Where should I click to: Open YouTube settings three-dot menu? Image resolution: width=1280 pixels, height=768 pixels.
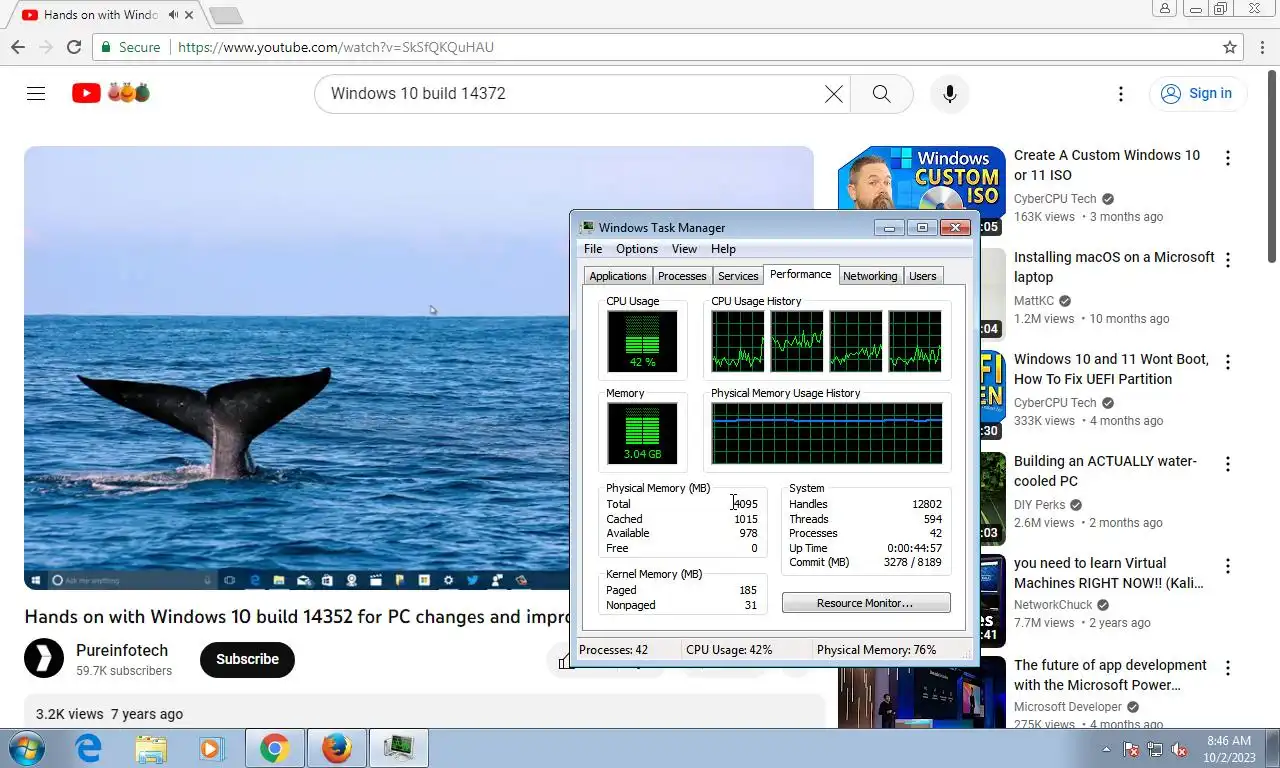1121,93
